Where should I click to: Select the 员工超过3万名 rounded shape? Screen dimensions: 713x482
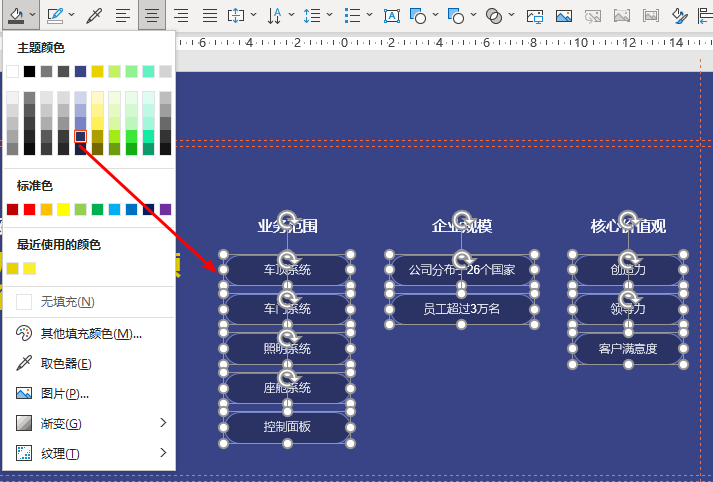point(462,309)
